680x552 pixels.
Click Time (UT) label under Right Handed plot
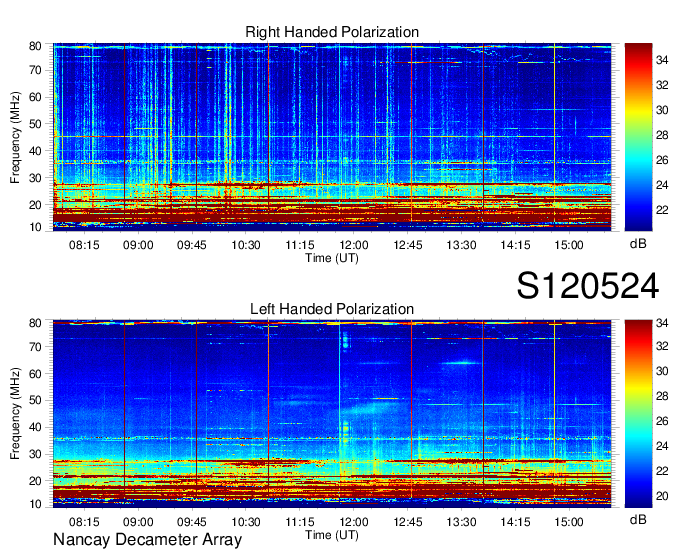coord(332,258)
